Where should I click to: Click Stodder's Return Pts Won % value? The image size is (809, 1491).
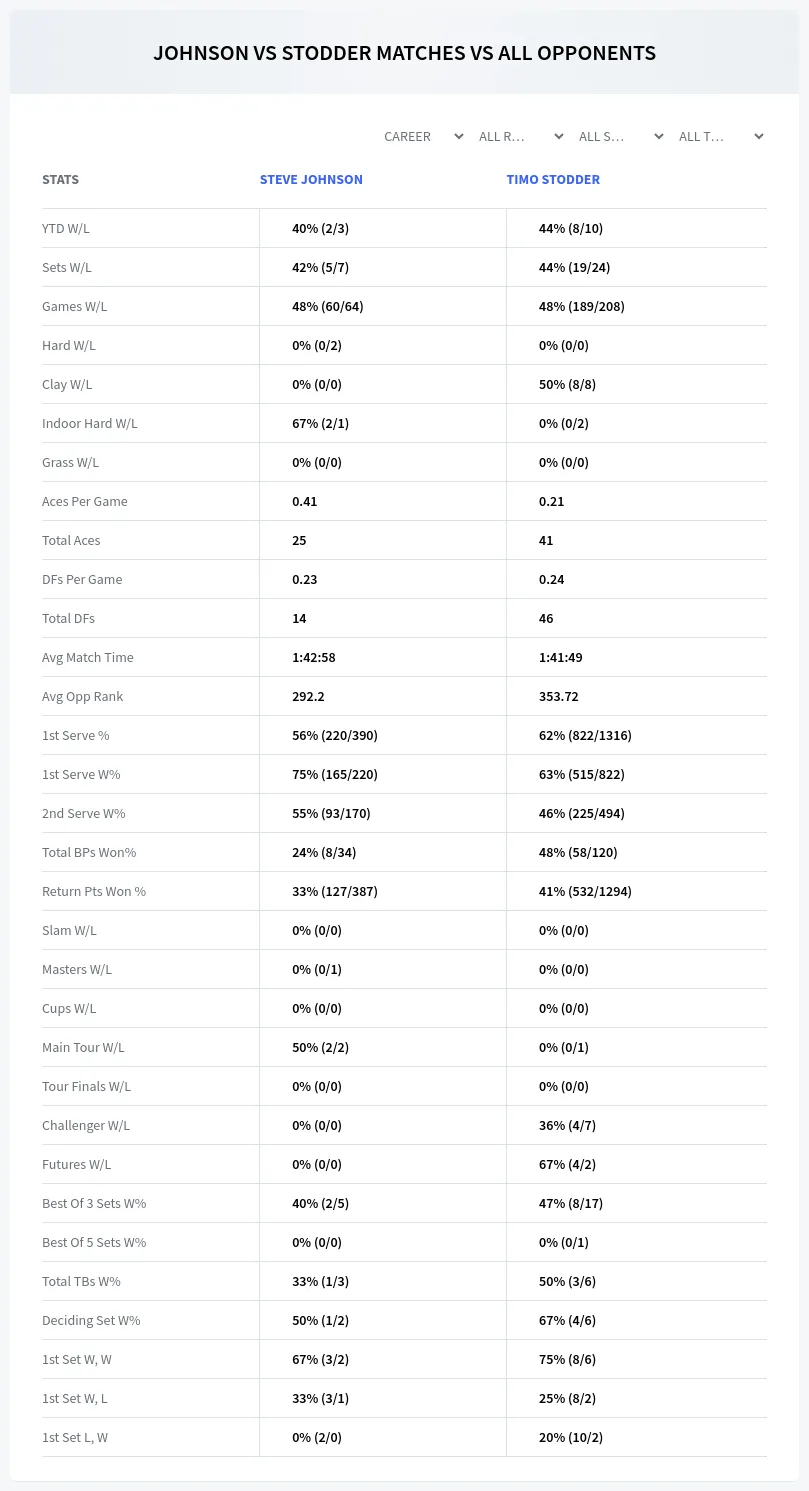[x=585, y=891]
